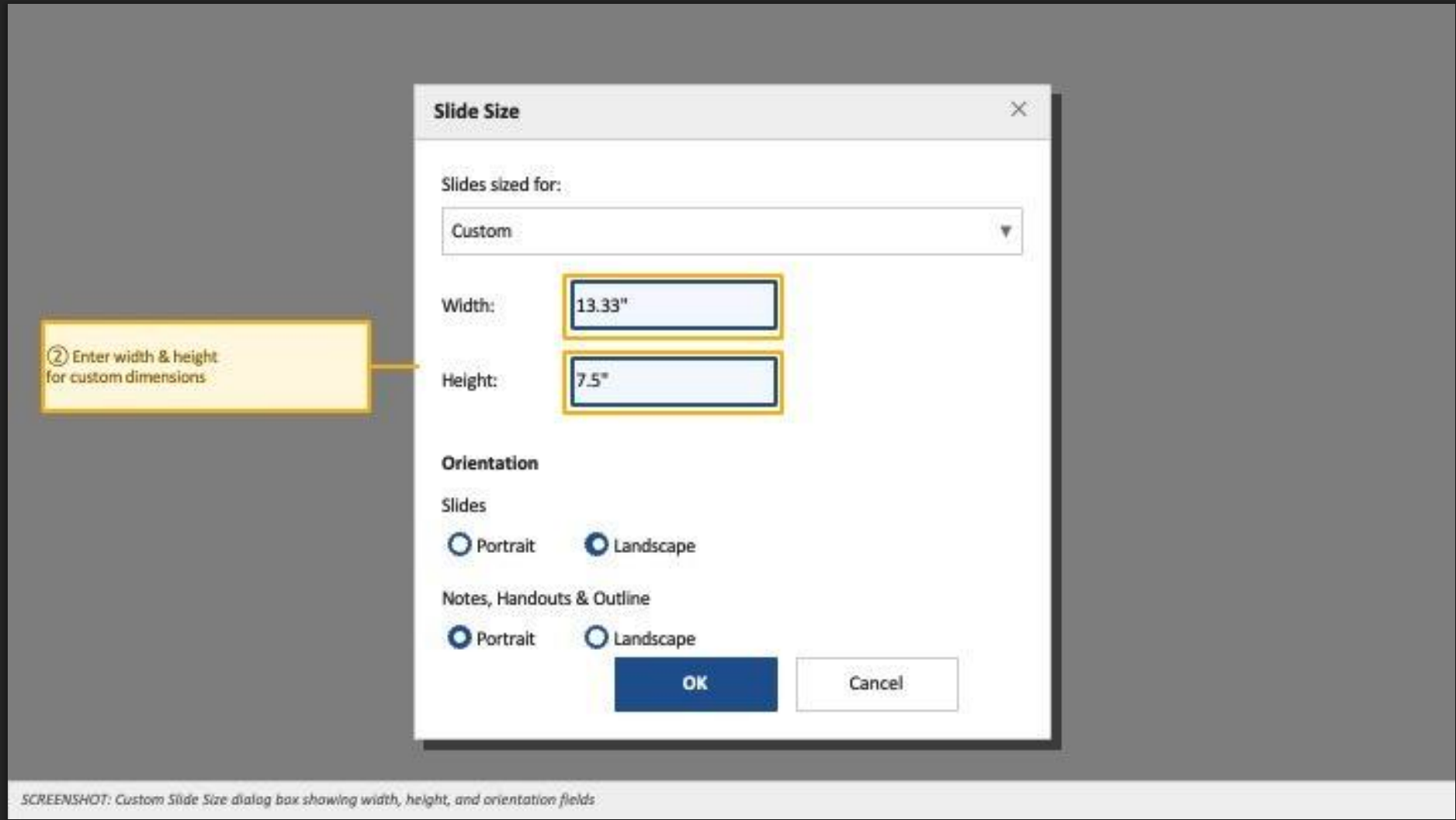Close the Slide Size dialog
Image resolution: width=1456 pixels, height=820 pixels.
[x=1018, y=109]
